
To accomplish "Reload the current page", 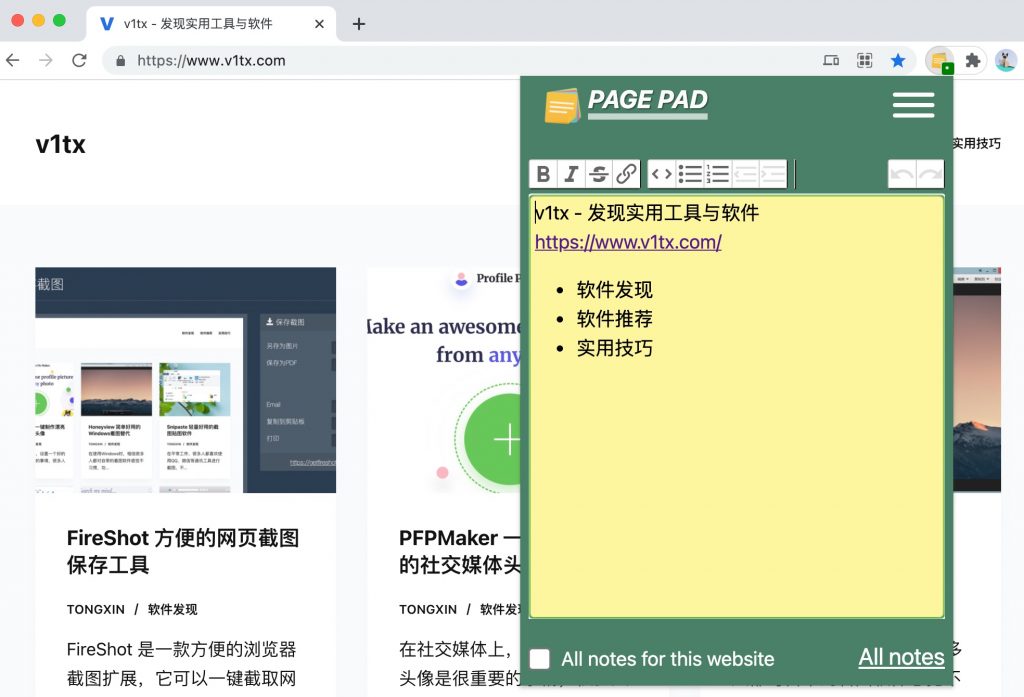I will pyautogui.click(x=80, y=61).
